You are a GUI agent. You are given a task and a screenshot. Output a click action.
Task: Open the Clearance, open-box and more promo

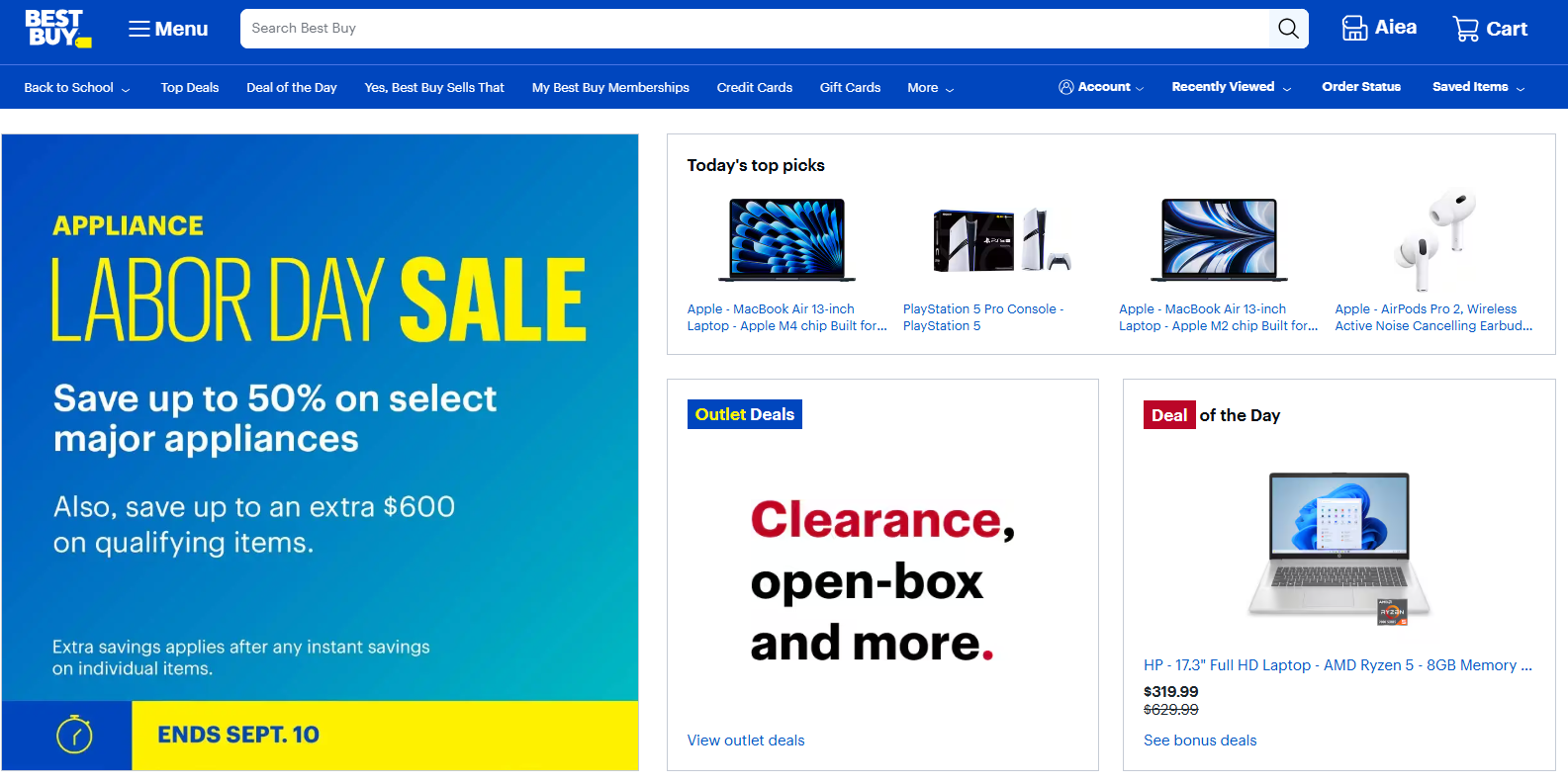[x=882, y=581]
